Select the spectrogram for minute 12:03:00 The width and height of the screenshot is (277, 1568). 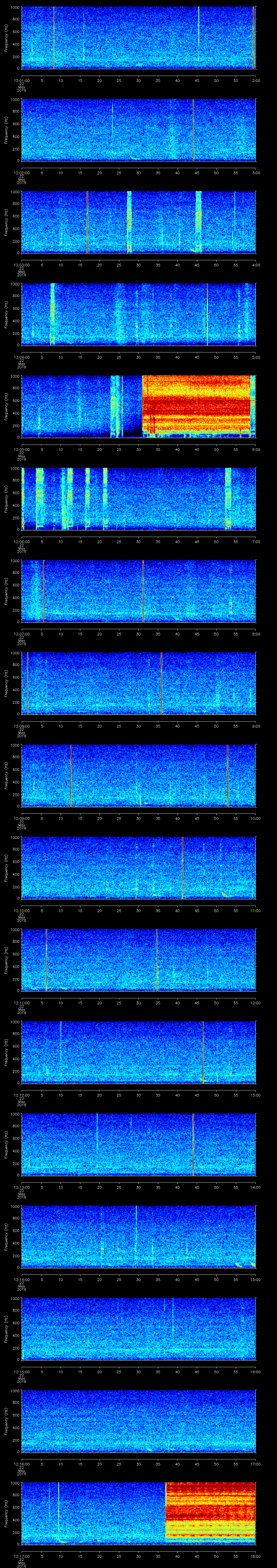pos(139,222)
